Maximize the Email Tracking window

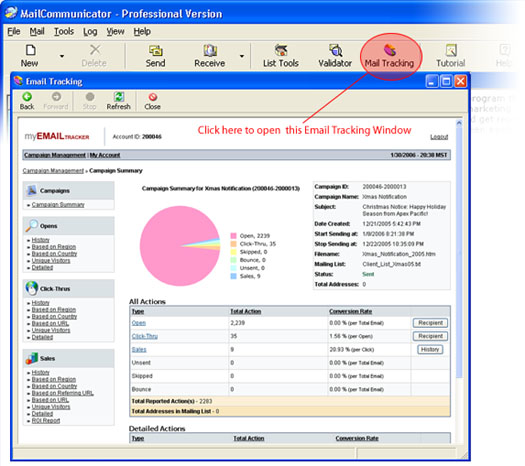pyautogui.click(x=446, y=81)
